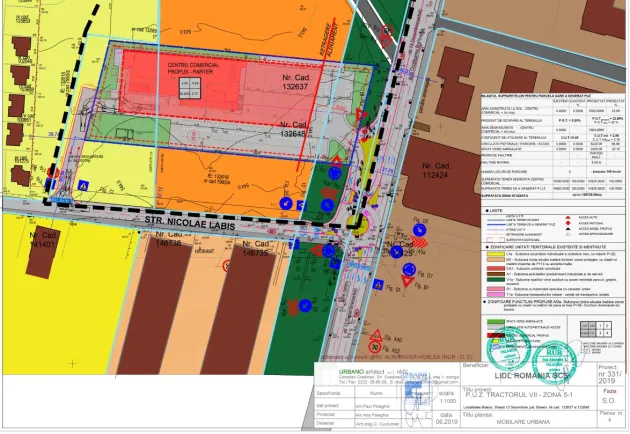Screen dimensions: 630x434
Task: Click the Nr. Cad. 132637 parcel label
Action: tap(296, 82)
